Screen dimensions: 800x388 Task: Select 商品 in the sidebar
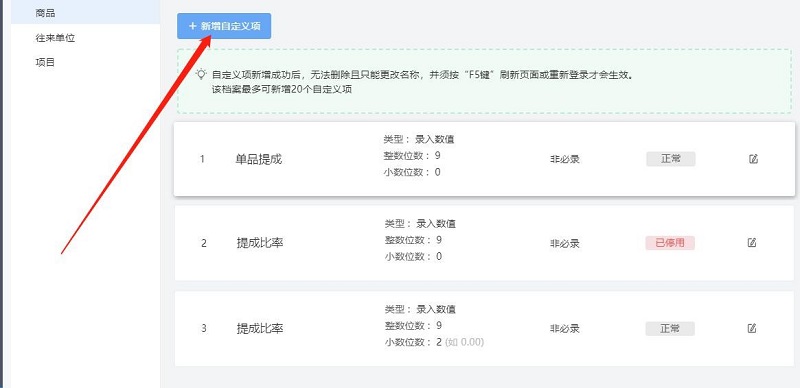(x=85, y=13)
